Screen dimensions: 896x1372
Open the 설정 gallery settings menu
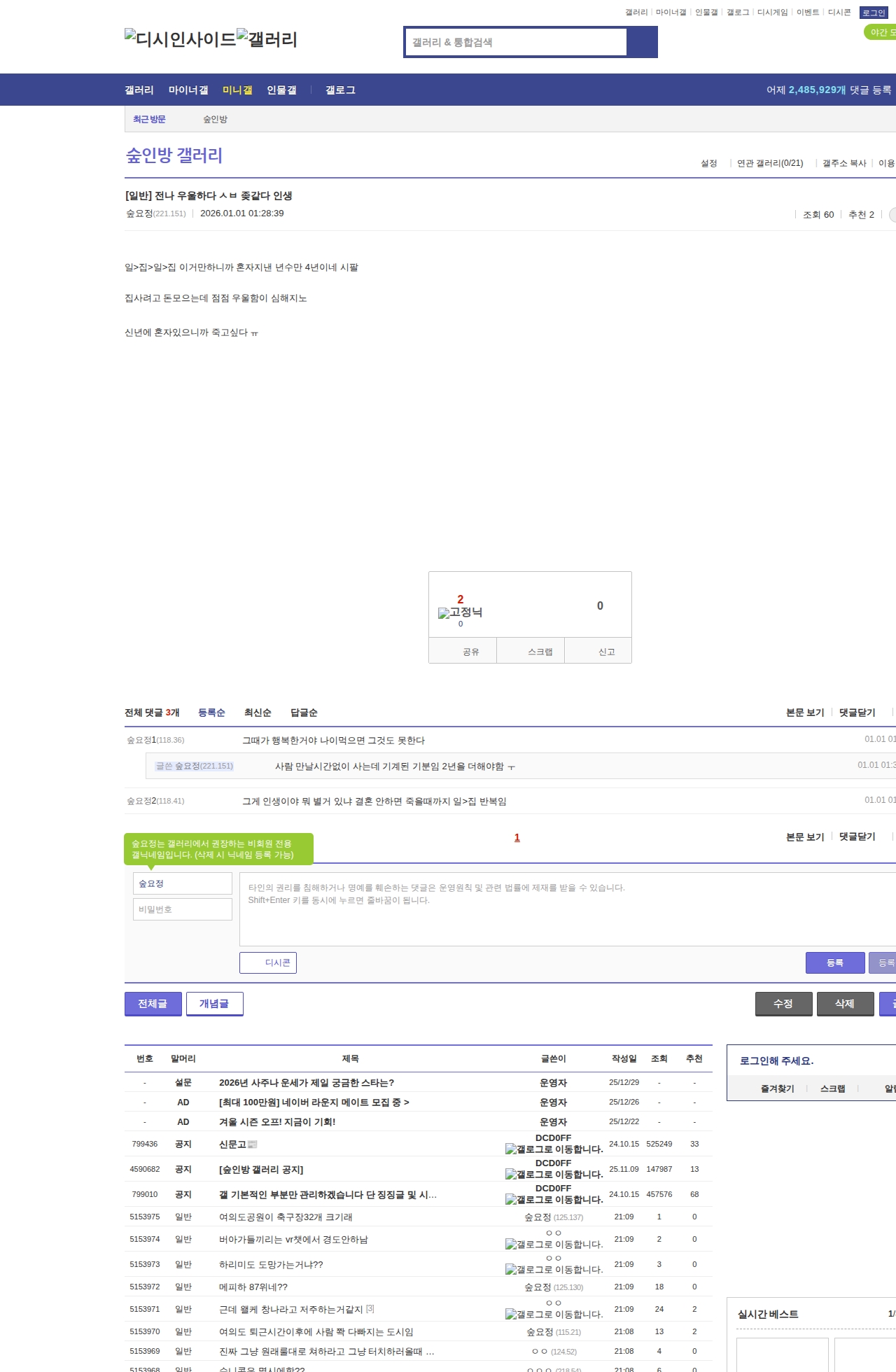coord(708,163)
